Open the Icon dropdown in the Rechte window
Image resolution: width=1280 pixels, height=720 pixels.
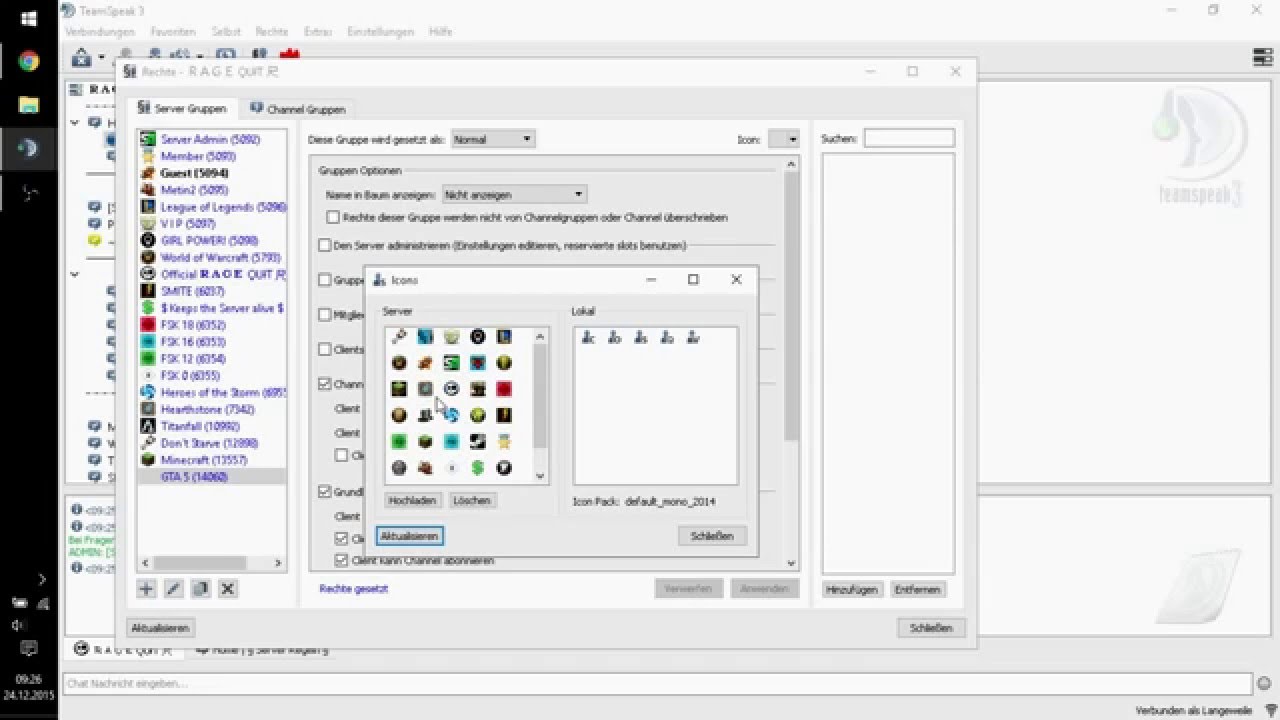783,139
